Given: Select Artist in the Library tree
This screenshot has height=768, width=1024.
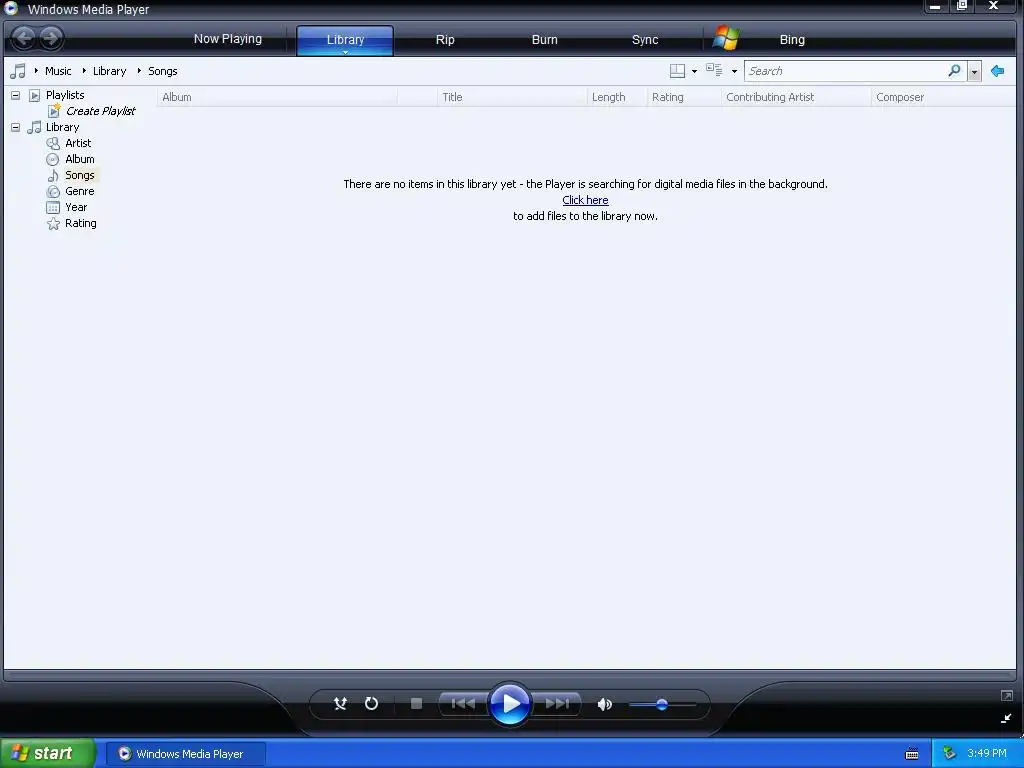Looking at the screenshot, I should [78, 143].
